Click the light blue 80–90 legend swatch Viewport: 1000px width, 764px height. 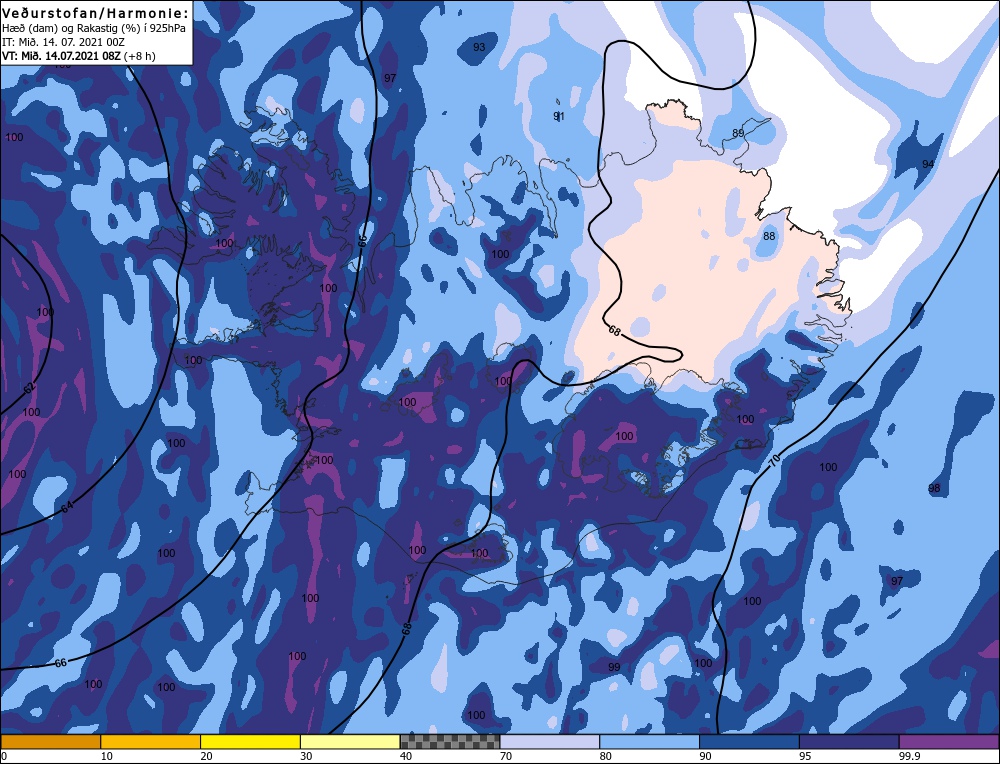click(649, 742)
